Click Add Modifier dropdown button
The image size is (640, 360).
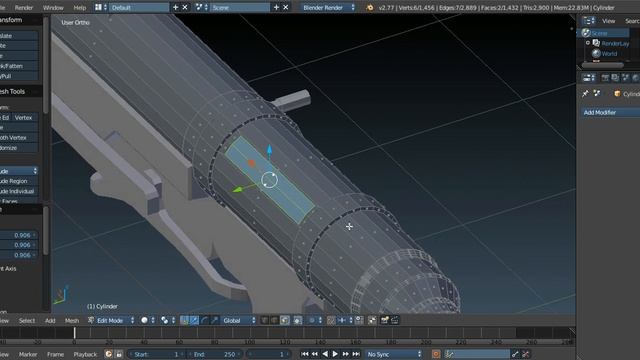(610, 112)
